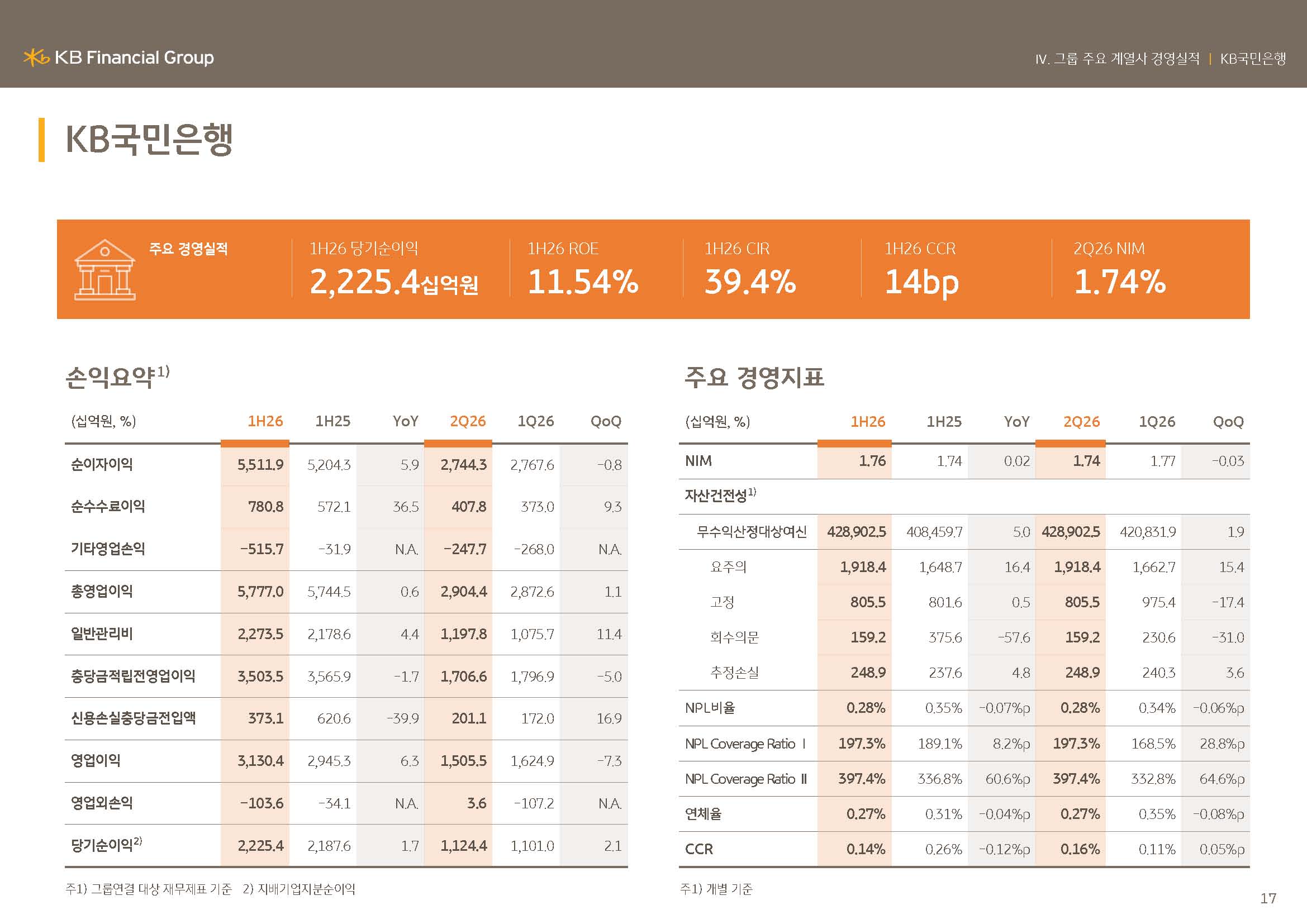This screenshot has width=1307, height=924.
Task: Click the '0.16%' 2Q26 CCR value
Action: point(1080,850)
